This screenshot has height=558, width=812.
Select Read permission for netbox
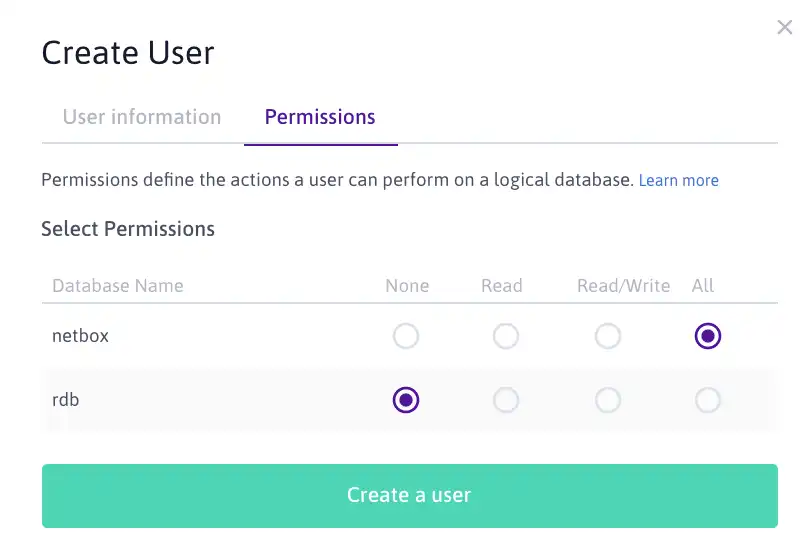pyautogui.click(x=506, y=336)
